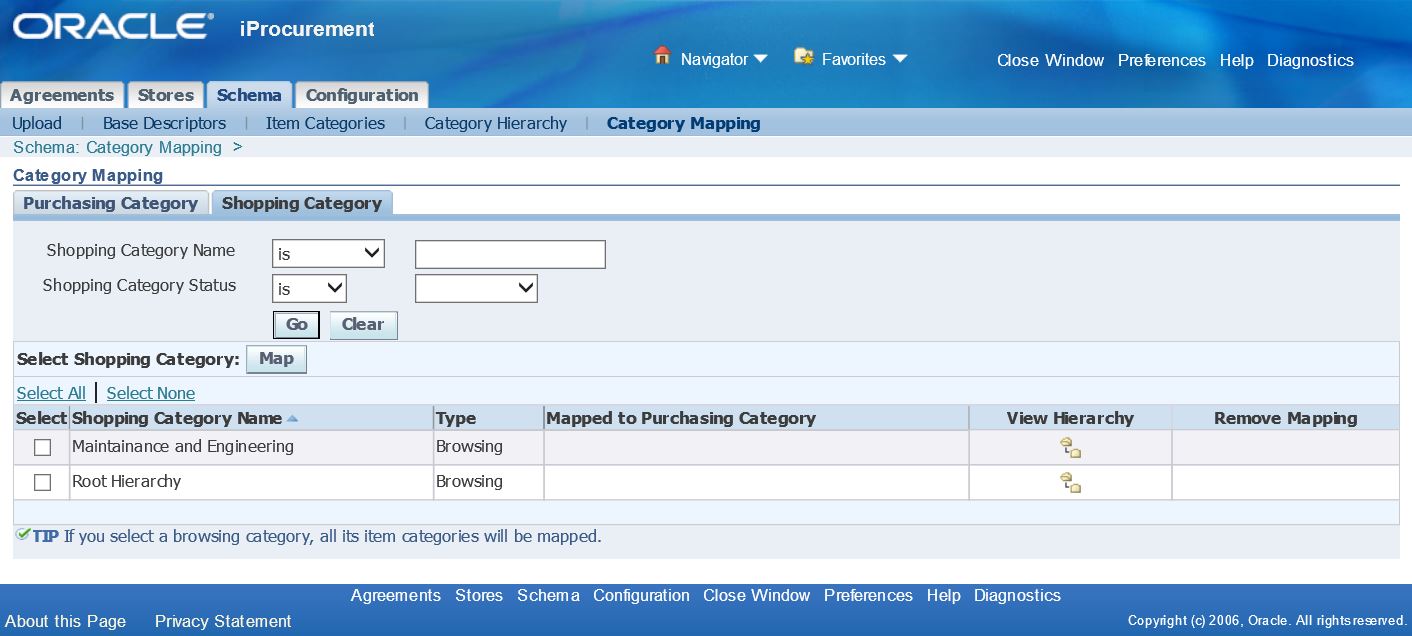Click Browsing type in Root Hierarchy row
Image resolution: width=1412 pixels, height=636 pixels.
click(x=469, y=481)
